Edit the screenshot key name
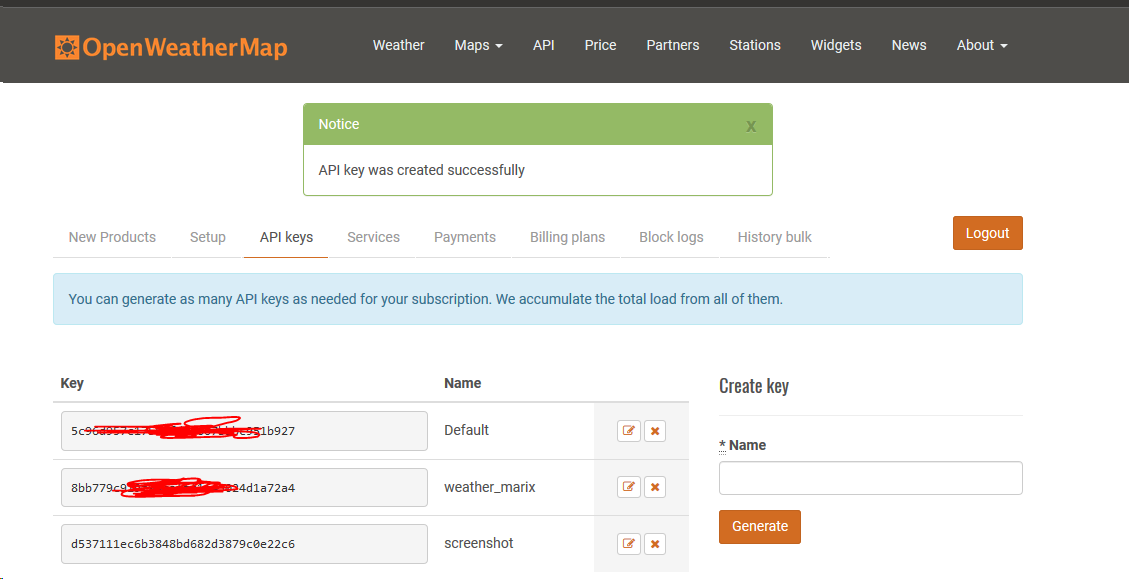This screenshot has height=579, width=1129. (x=629, y=543)
